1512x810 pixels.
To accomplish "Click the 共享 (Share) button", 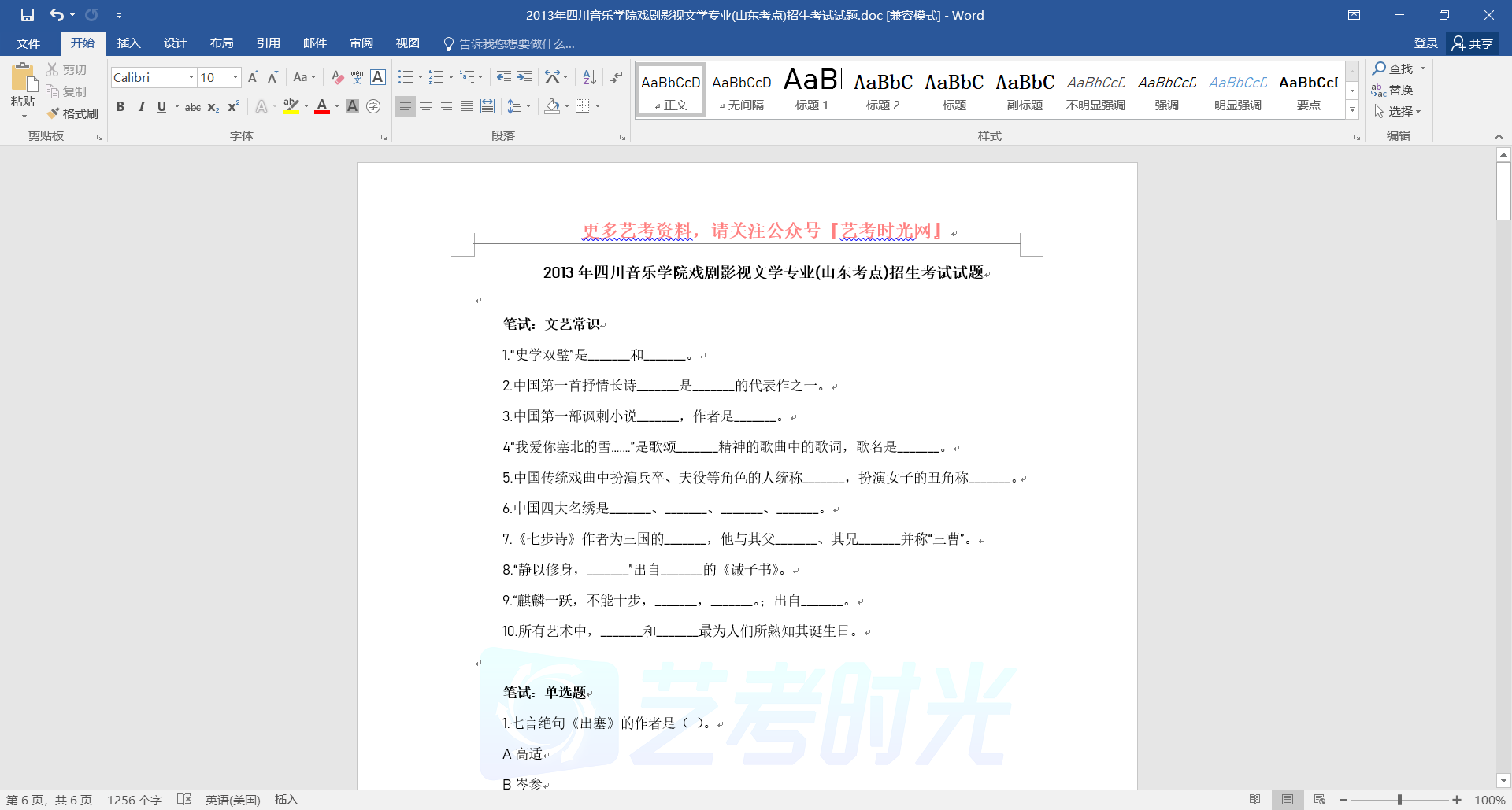I will click(x=1473, y=43).
